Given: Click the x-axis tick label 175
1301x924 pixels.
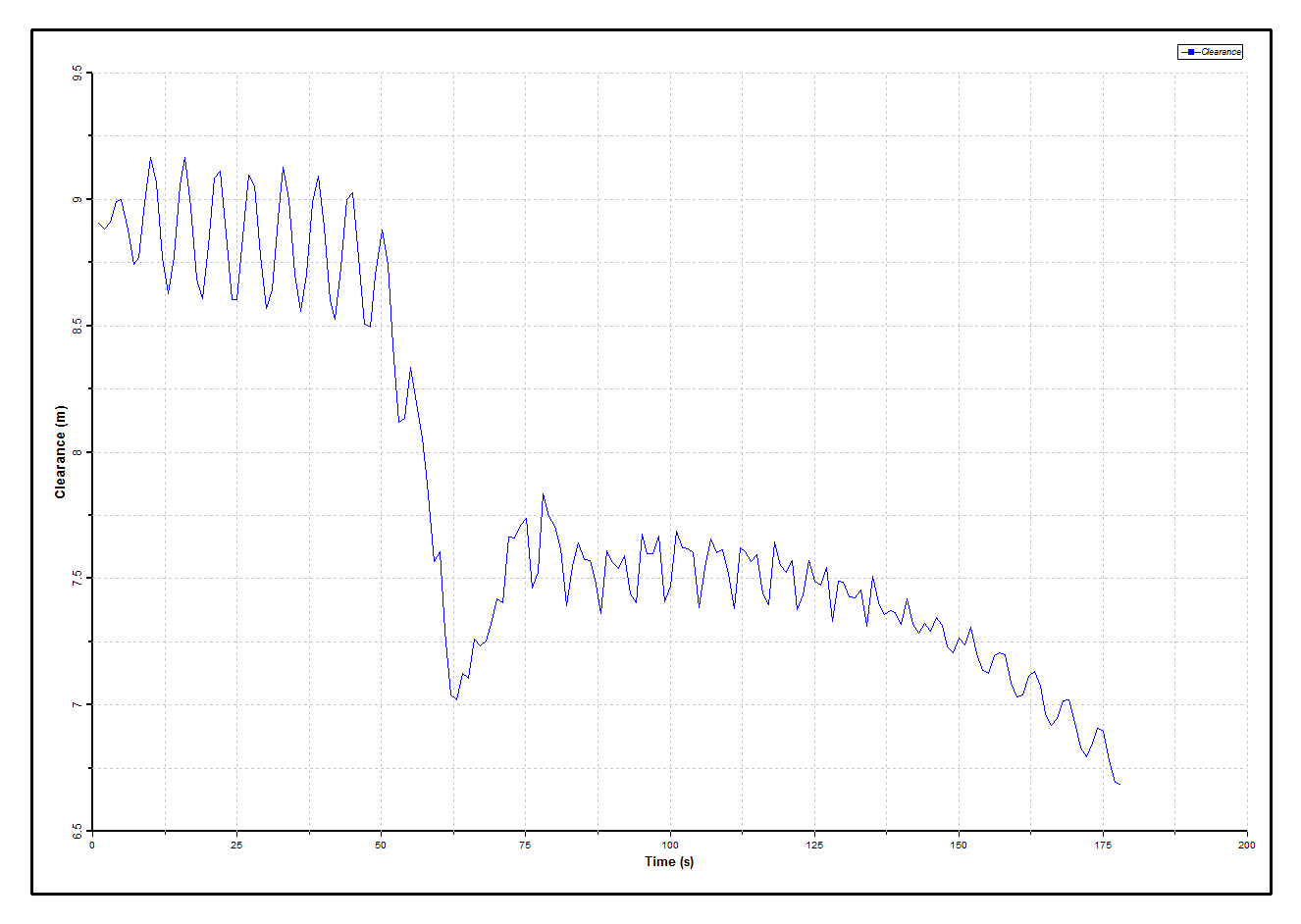Looking at the screenshot, I should [x=1102, y=845].
